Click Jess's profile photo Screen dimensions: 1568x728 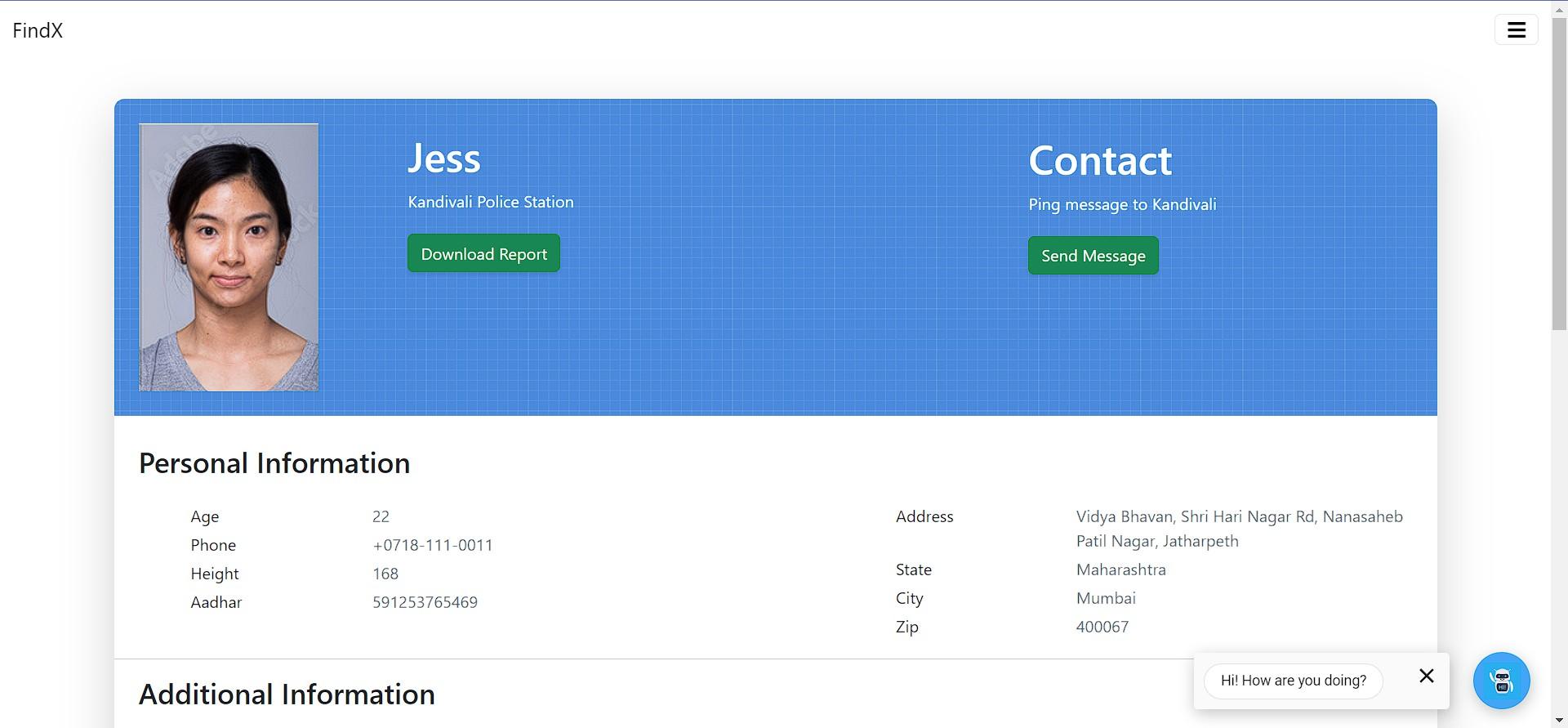(229, 257)
